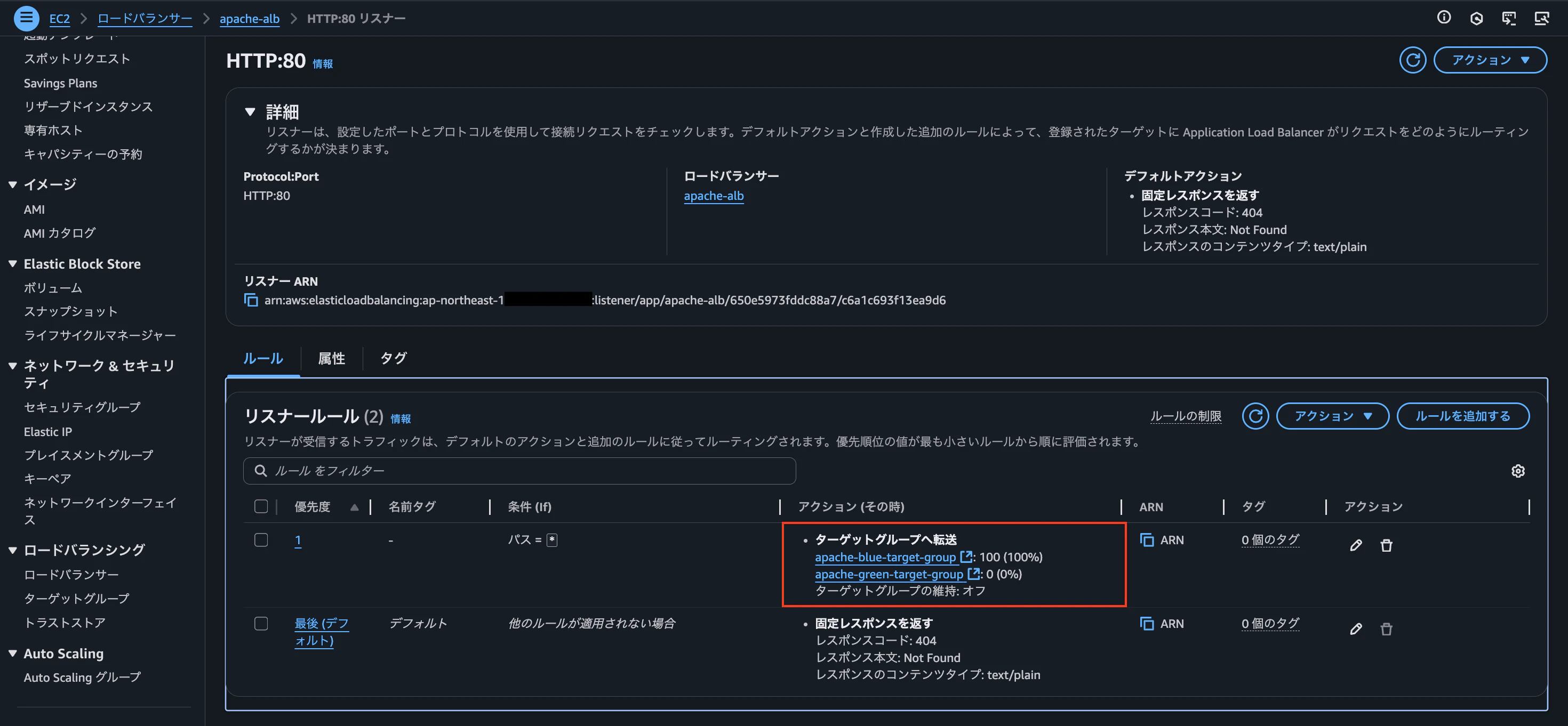This screenshot has height=726, width=1568.
Task: Refresh the HTTP:80 listener page
Action: pyautogui.click(x=1412, y=60)
